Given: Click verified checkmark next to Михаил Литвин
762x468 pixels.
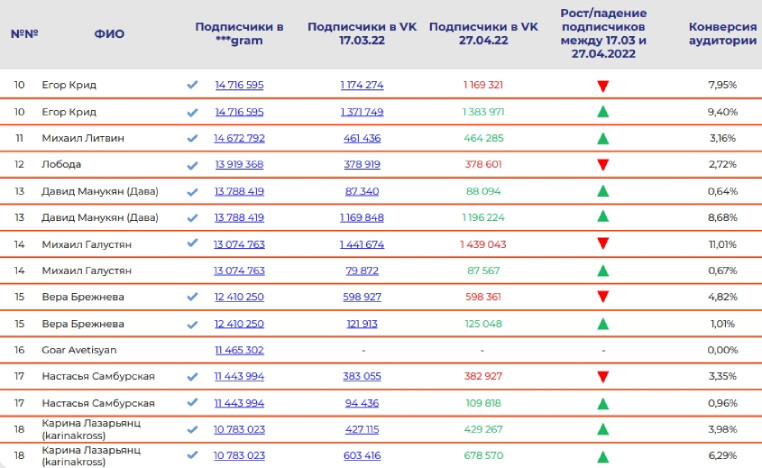Looking at the screenshot, I should pyautogui.click(x=193, y=137).
